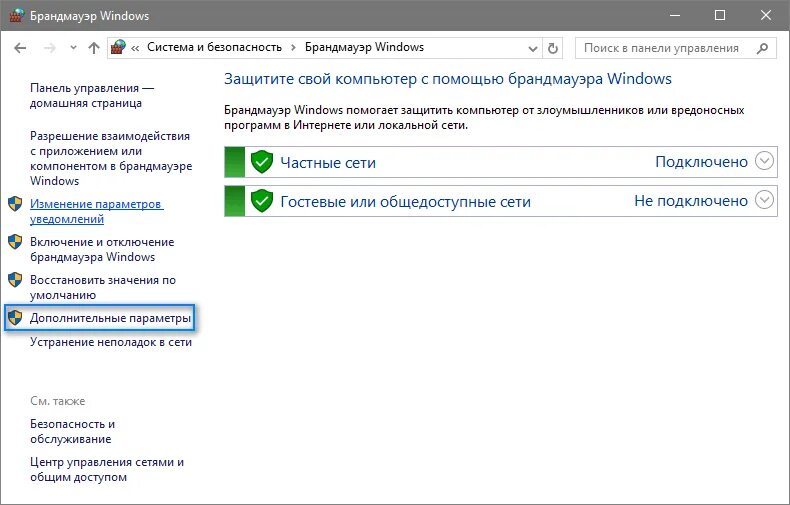
Task: Click the green shield icon for 'Гостевые' networks
Action: (x=261, y=201)
